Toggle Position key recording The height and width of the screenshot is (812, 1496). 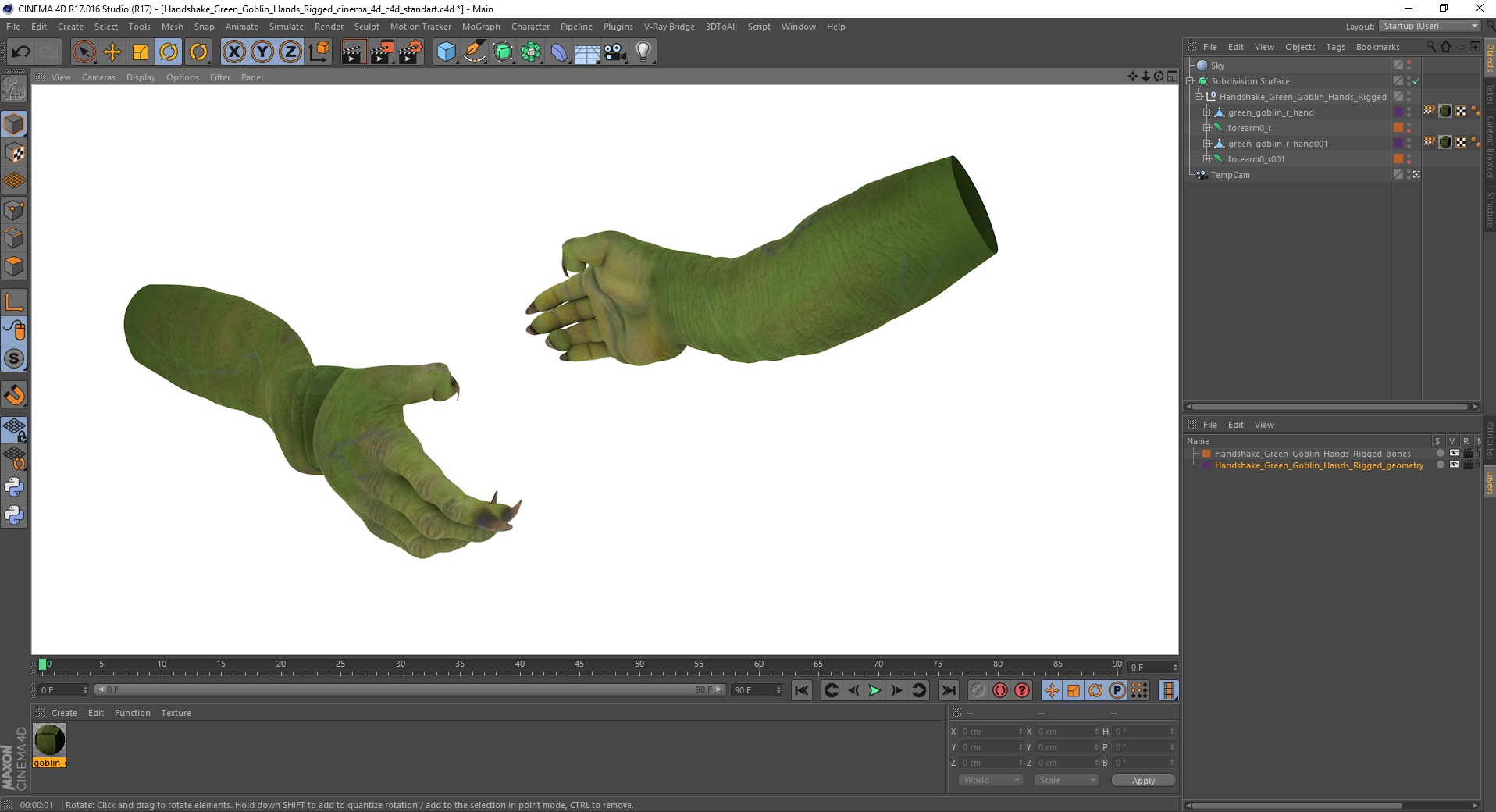point(1052,690)
